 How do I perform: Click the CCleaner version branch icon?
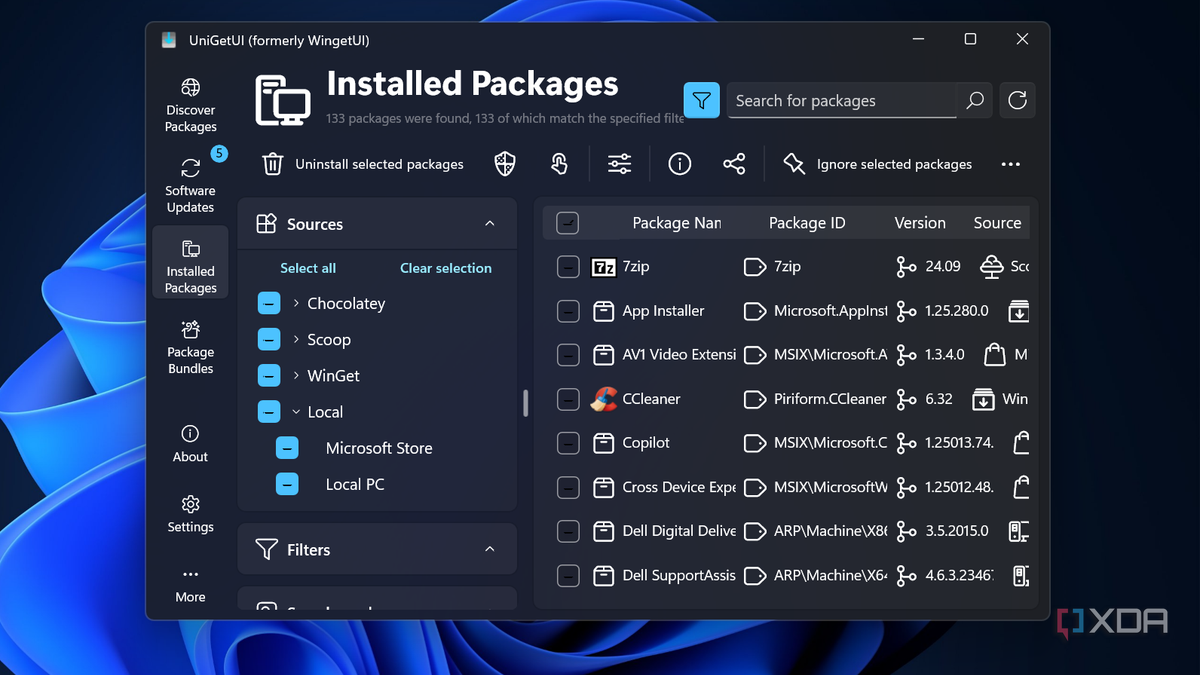click(x=906, y=399)
